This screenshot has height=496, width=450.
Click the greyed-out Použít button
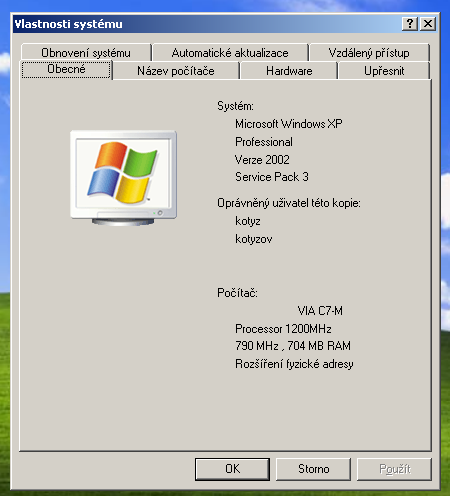pos(394,469)
